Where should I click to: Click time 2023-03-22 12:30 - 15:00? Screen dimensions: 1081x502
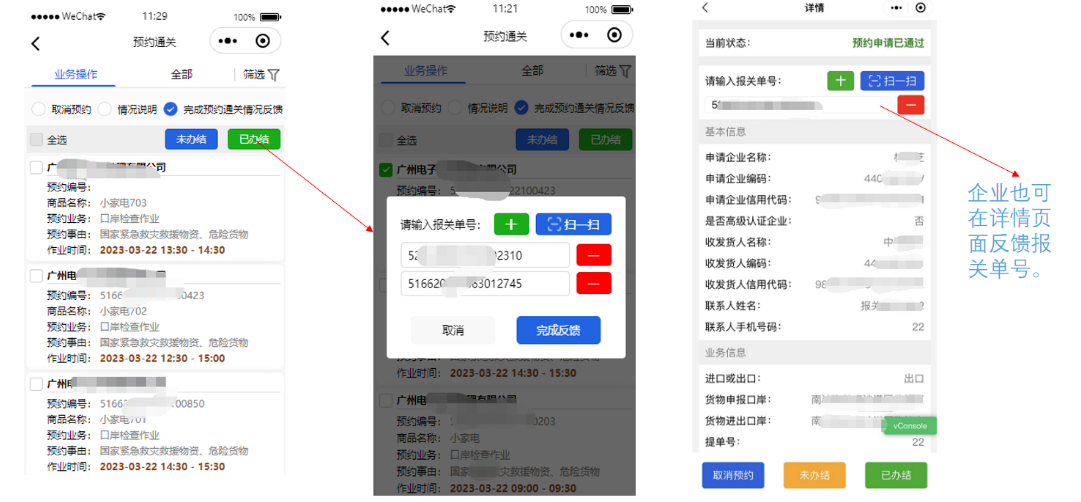[163, 358]
